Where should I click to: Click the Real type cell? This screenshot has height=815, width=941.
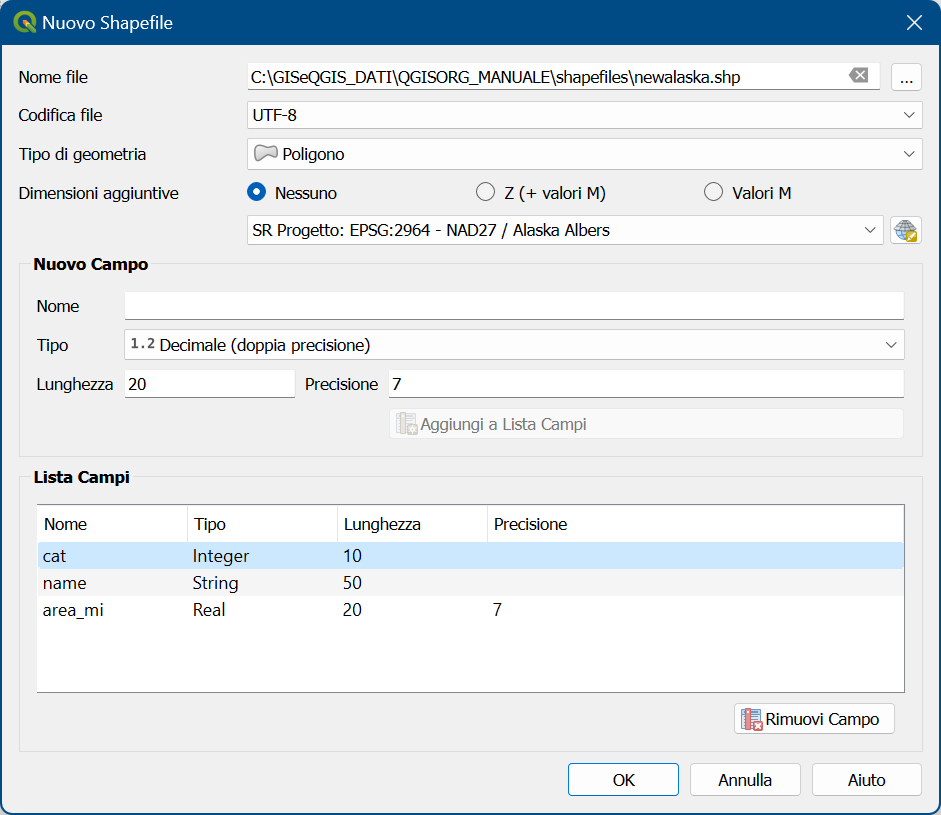(x=209, y=610)
